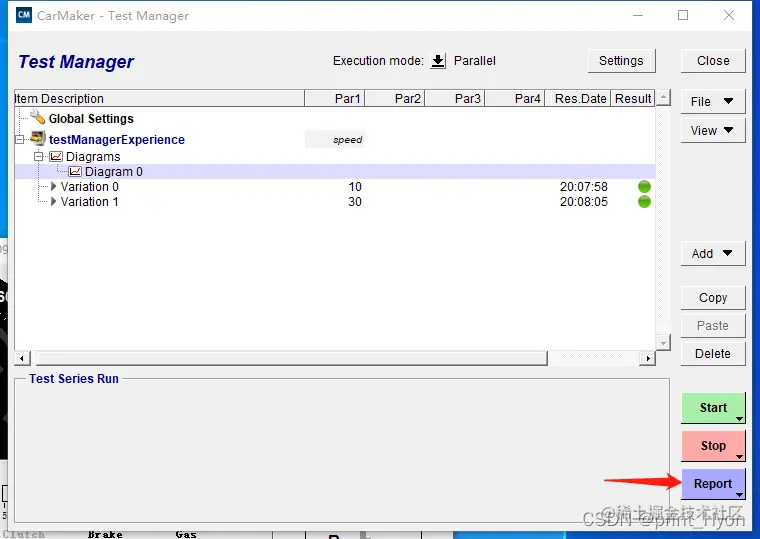Click the horizontal scrollbar thumb
Image resolution: width=760 pixels, height=539 pixels.
point(292,359)
